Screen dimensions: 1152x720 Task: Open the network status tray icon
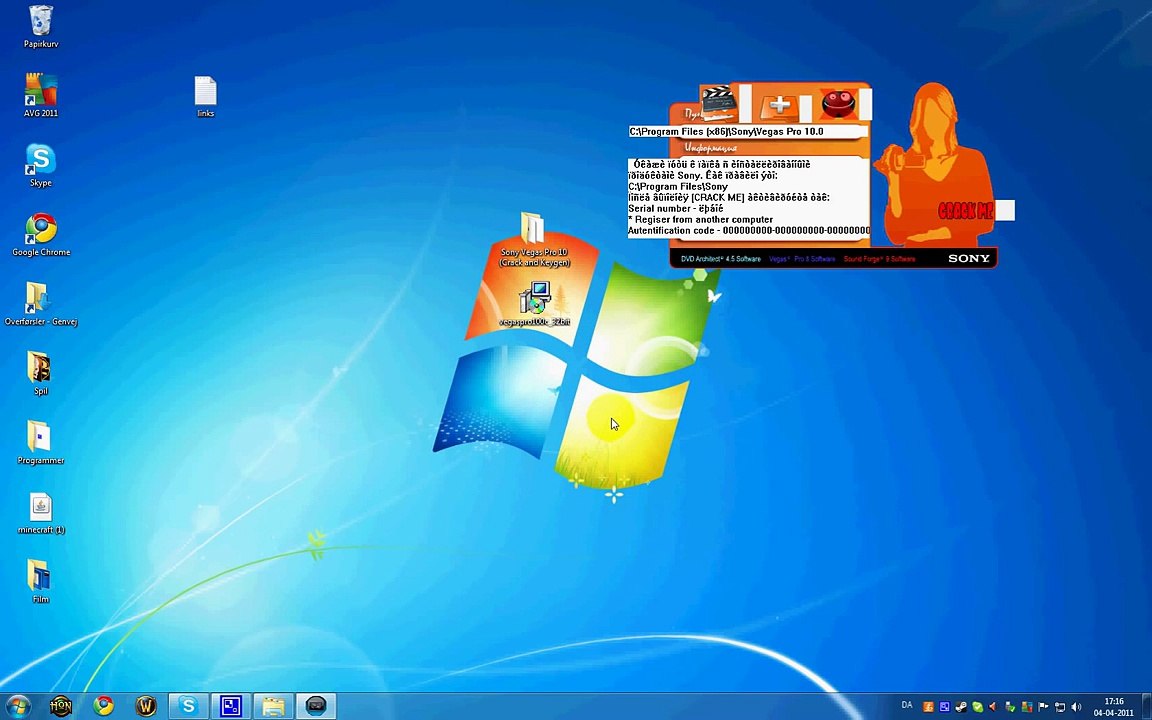[x=1059, y=707]
